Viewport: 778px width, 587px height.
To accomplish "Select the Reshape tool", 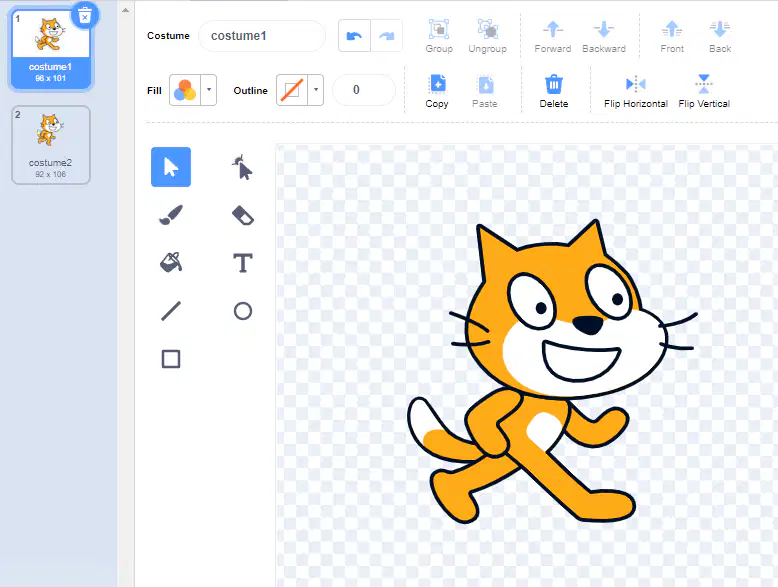I will click(243, 167).
